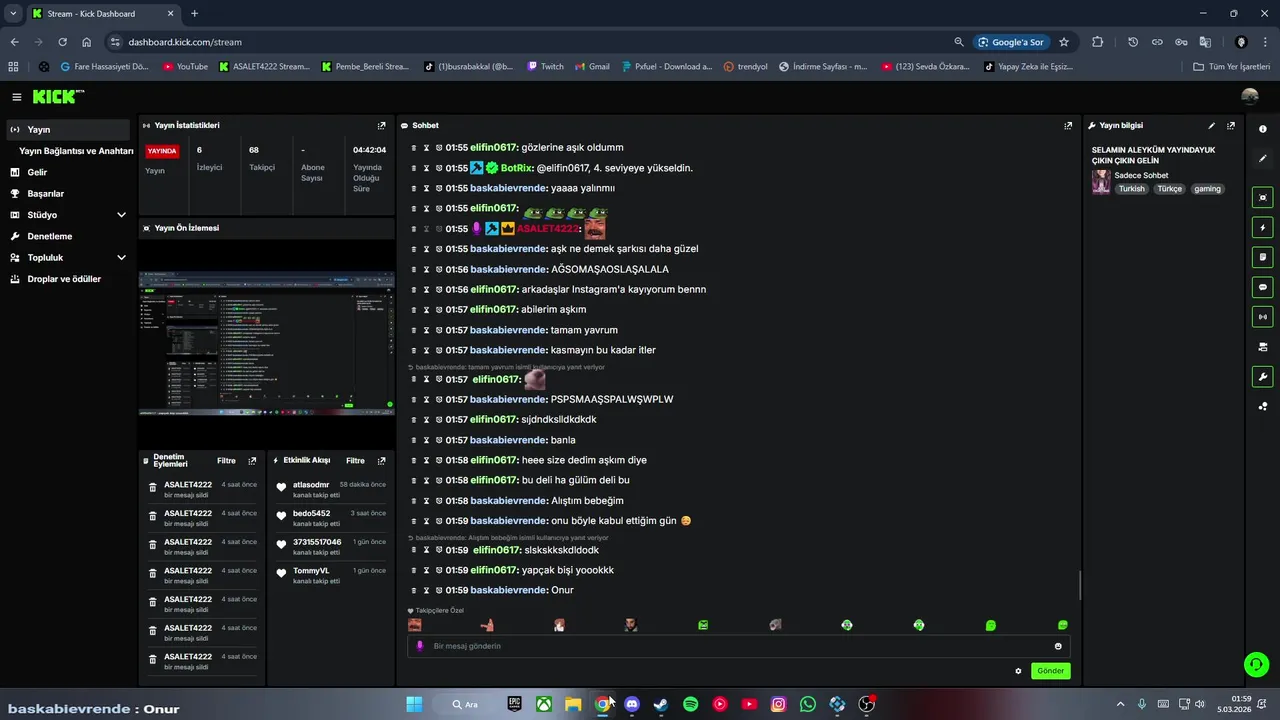Pop out the Etkinlik Akışı panel
Image resolution: width=1280 pixels, height=720 pixels.
(381, 461)
